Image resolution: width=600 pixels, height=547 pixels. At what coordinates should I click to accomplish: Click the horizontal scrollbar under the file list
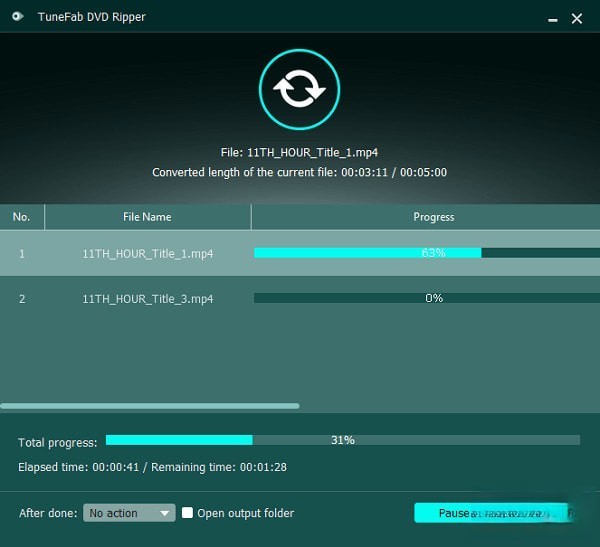[x=150, y=406]
